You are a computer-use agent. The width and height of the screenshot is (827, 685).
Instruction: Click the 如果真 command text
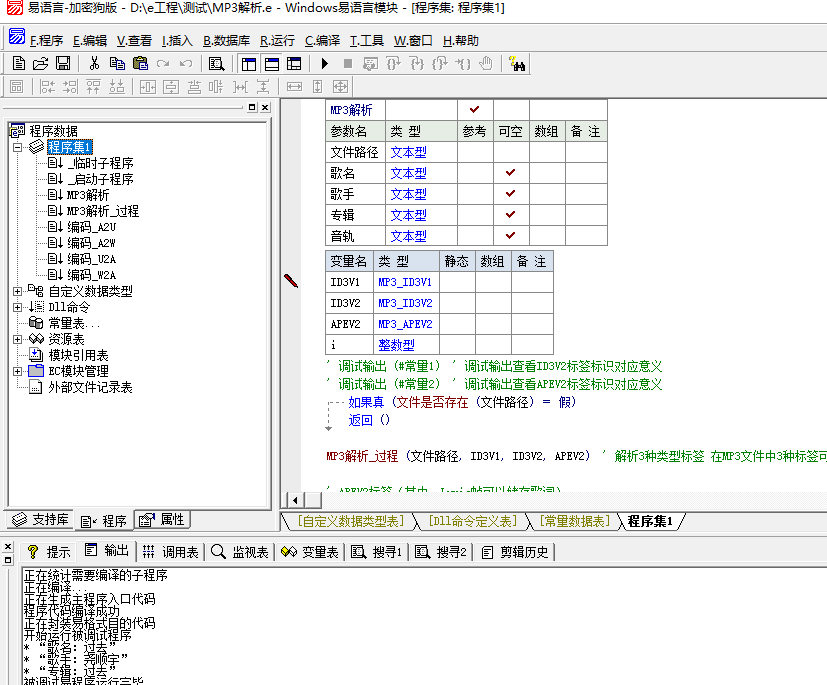point(366,402)
